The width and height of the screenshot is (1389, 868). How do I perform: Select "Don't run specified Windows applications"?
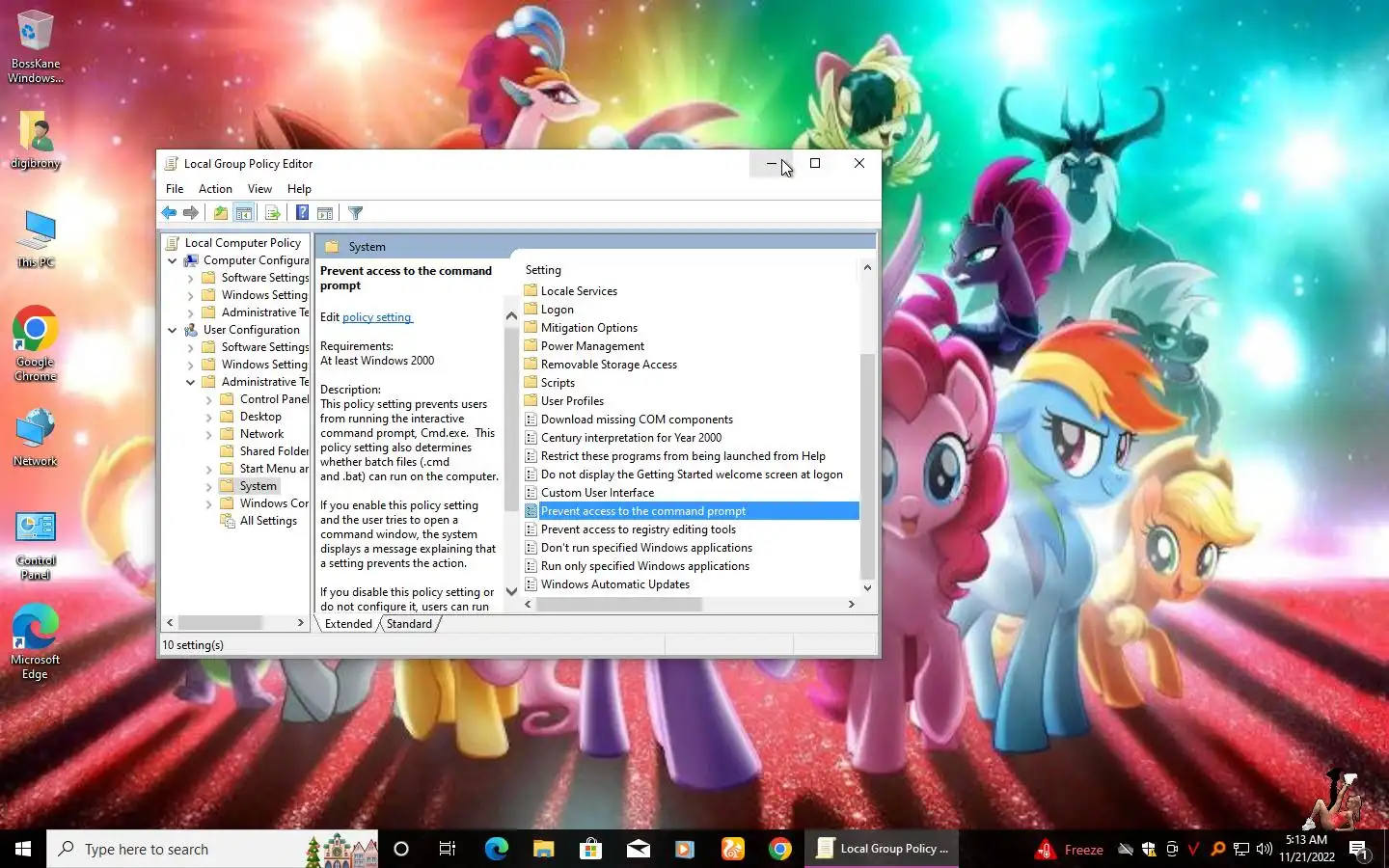tap(646, 548)
